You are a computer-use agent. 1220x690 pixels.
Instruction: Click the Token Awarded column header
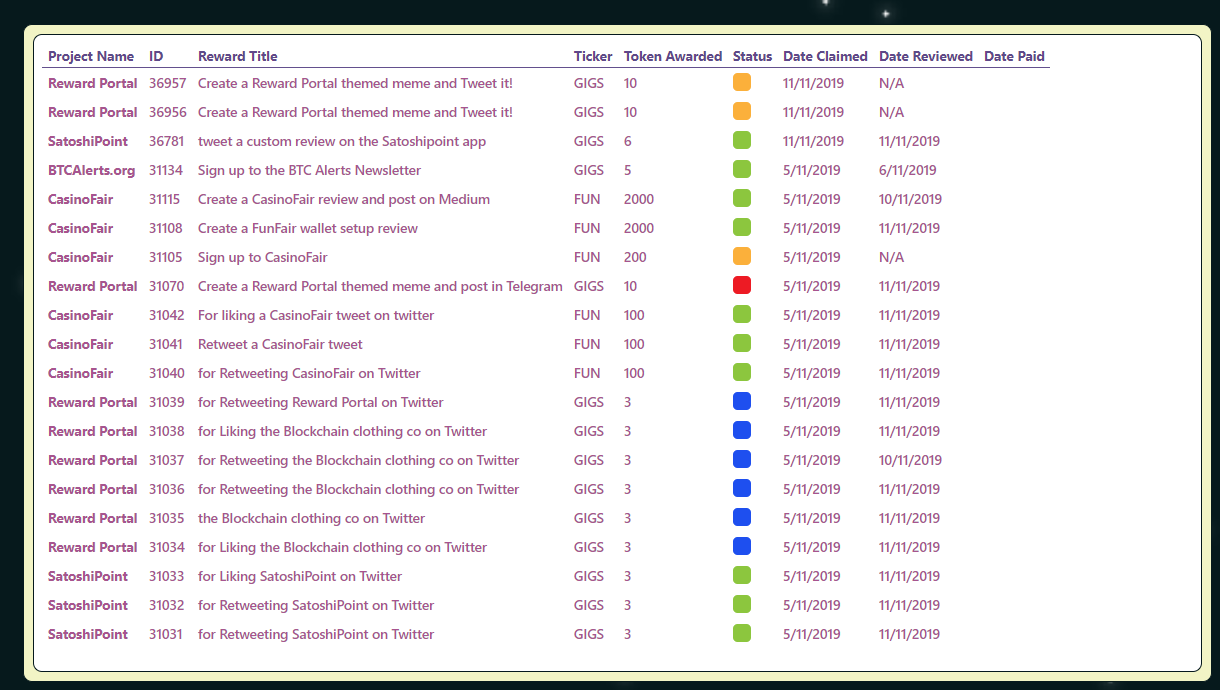(x=673, y=56)
